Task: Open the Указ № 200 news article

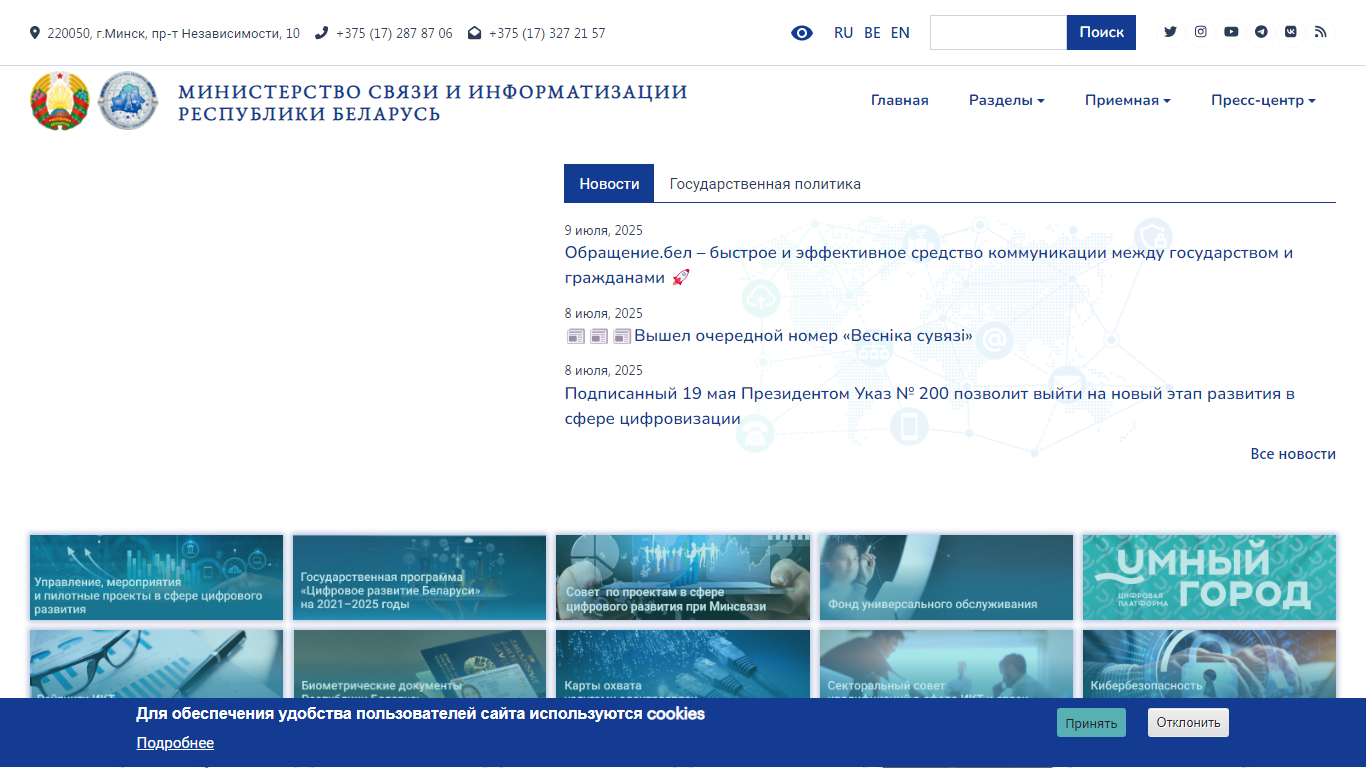Action: click(930, 406)
